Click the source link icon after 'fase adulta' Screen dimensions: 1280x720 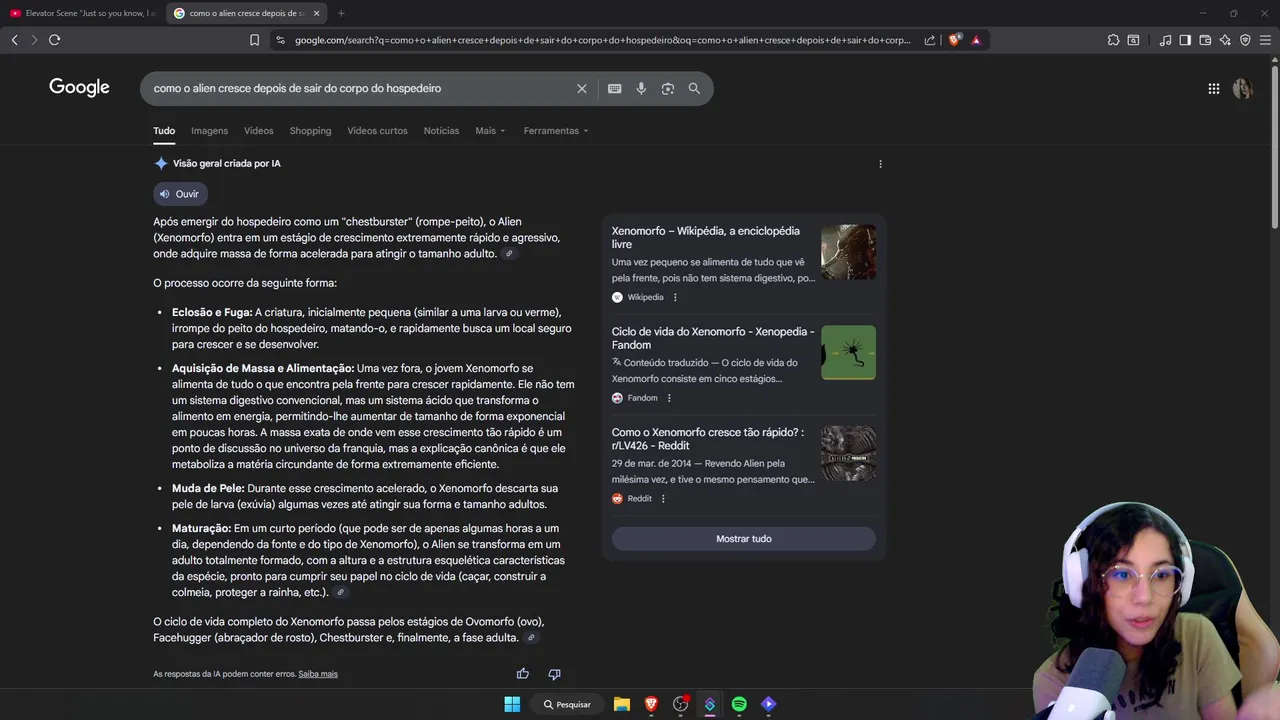531,638
